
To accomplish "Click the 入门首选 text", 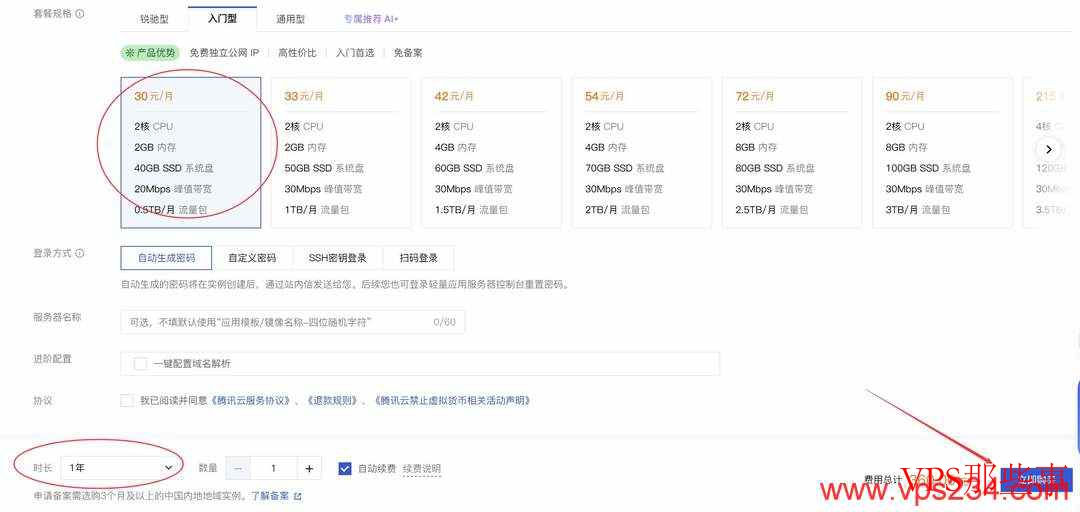I will click(355, 53).
